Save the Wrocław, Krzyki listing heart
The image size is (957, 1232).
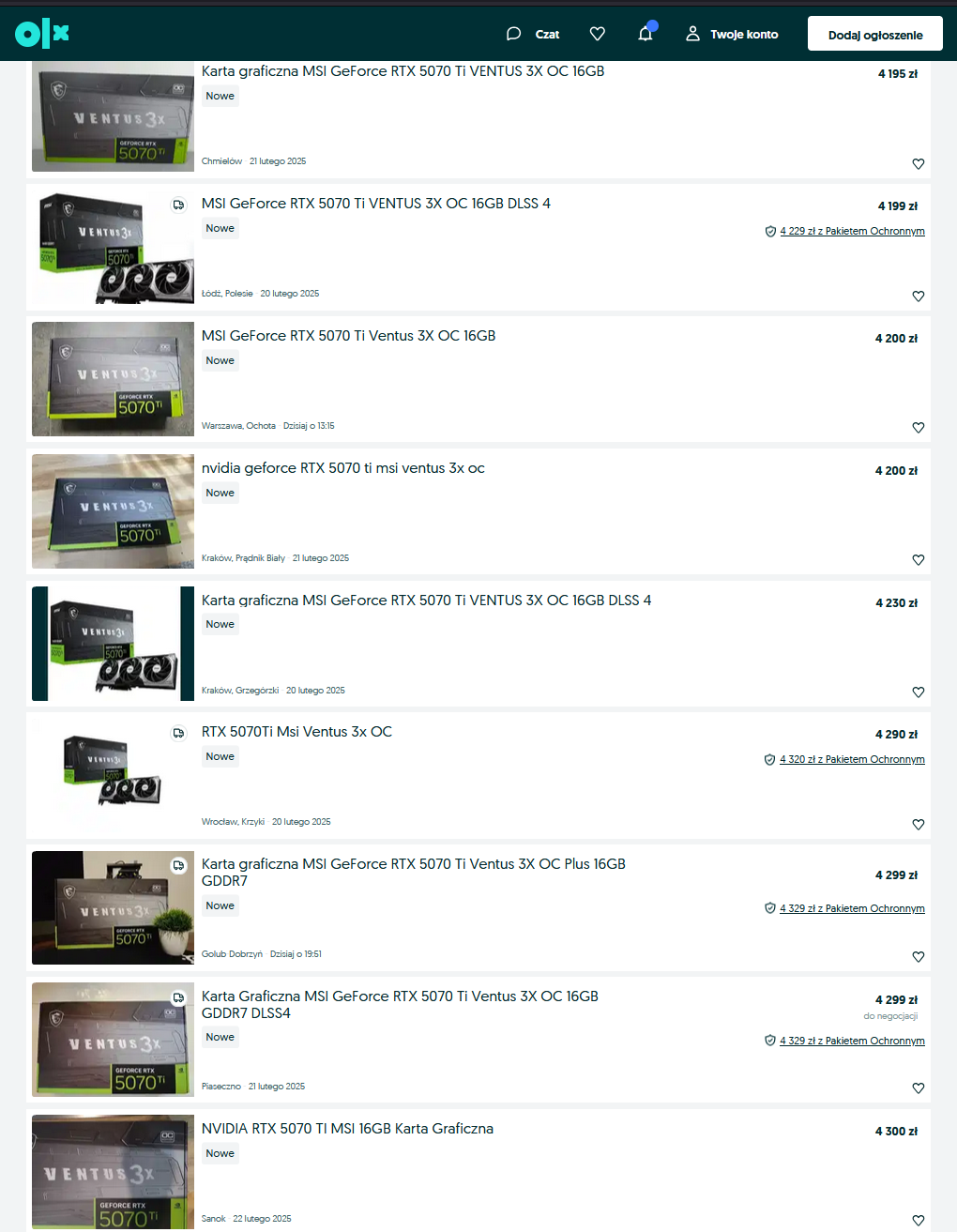pyautogui.click(x=919, y=824)
